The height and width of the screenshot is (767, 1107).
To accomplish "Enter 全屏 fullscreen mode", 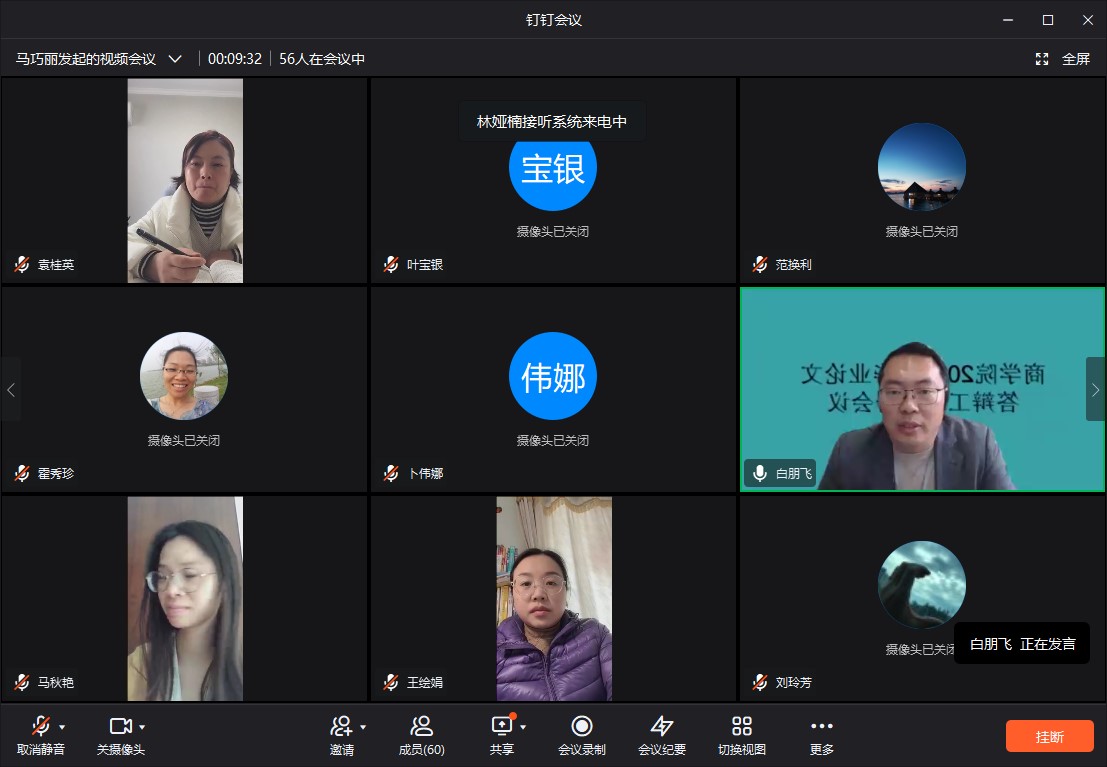I will 1063,59.
